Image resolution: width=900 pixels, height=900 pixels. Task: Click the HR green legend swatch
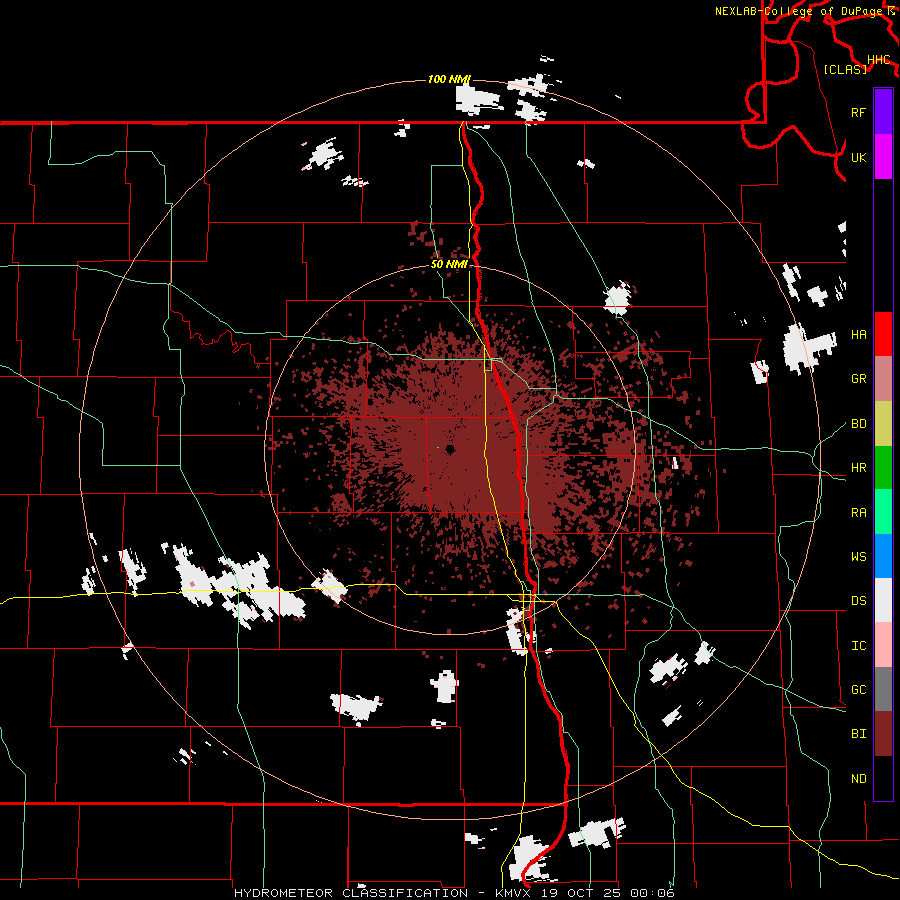[883, 468]
